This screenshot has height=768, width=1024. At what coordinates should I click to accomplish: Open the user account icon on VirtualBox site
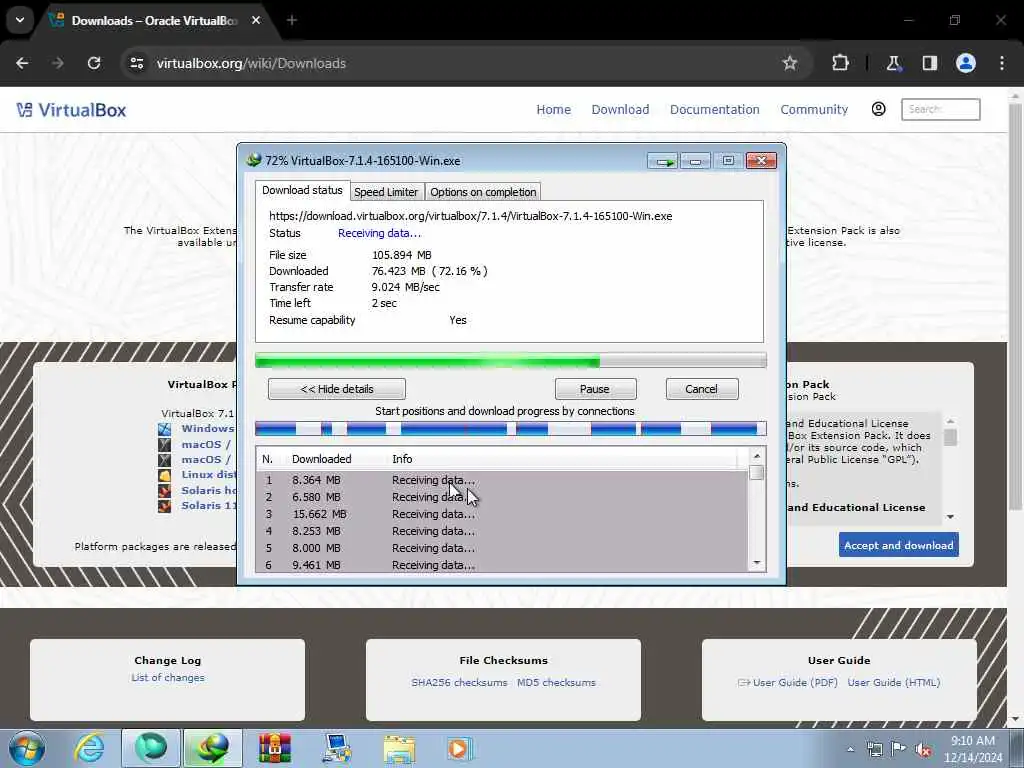click(x=878, y=109)
